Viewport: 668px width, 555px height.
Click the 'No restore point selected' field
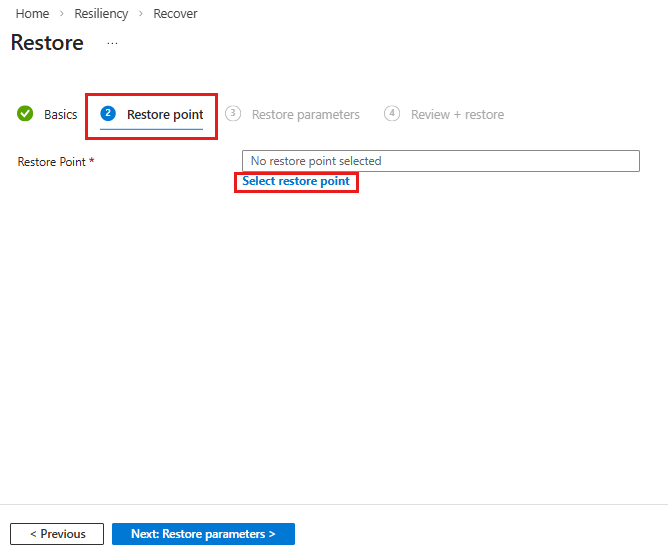[x=441, y=161]
